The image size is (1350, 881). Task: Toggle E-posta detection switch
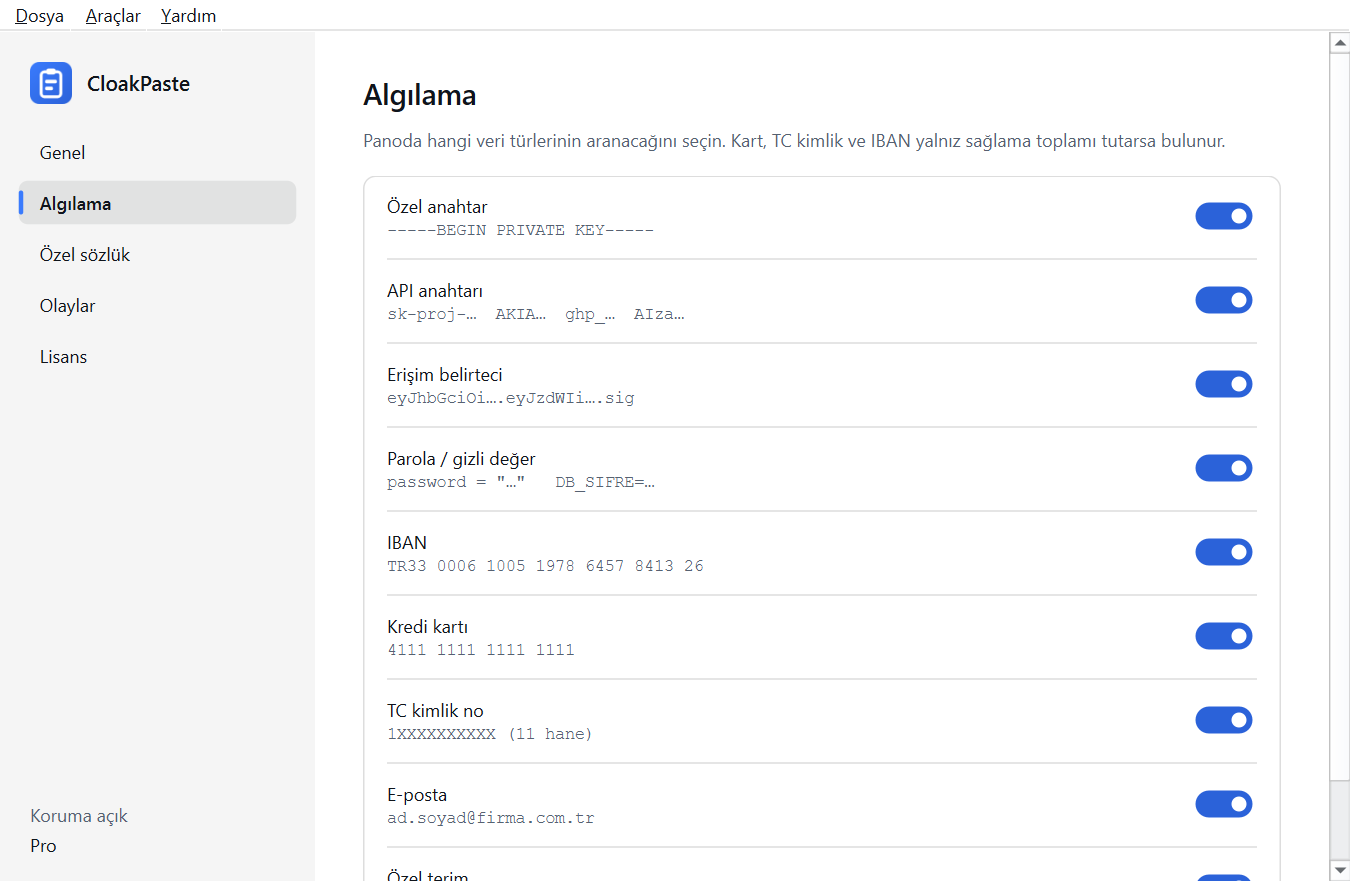[1224, 804]
